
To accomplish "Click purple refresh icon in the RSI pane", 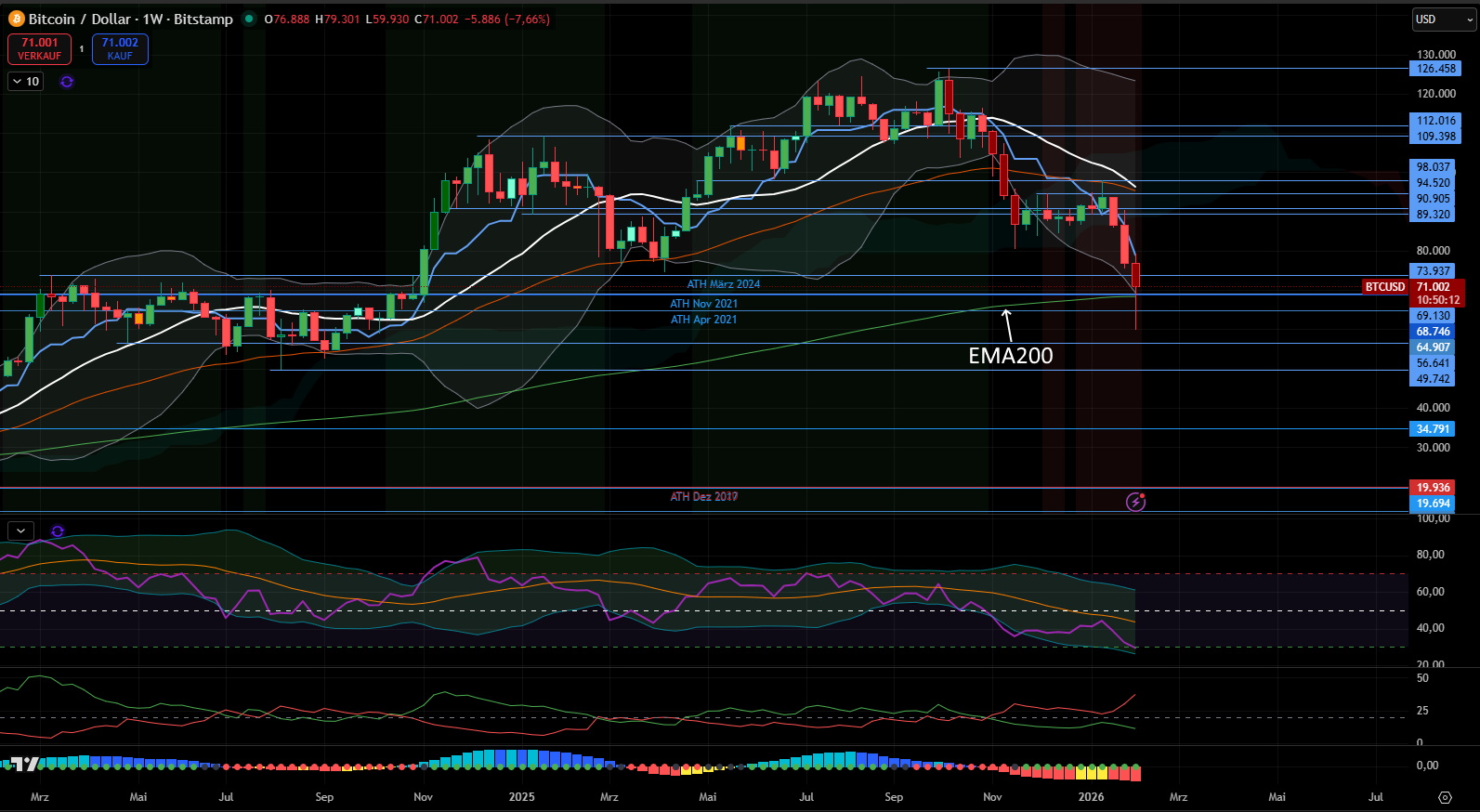I will point(58,531).
